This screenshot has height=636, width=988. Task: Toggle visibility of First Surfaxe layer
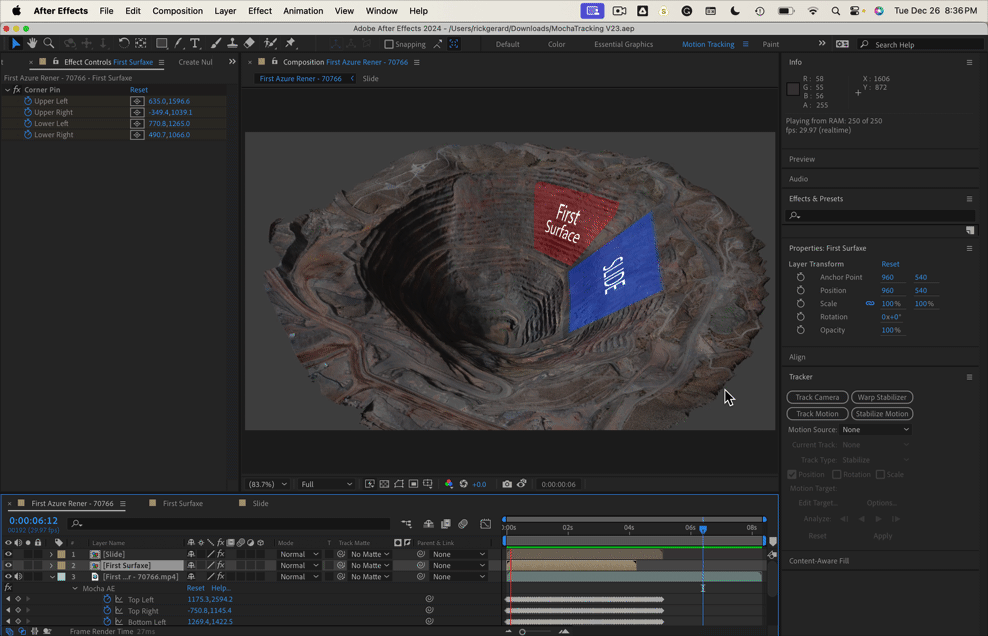coord(8,565)
